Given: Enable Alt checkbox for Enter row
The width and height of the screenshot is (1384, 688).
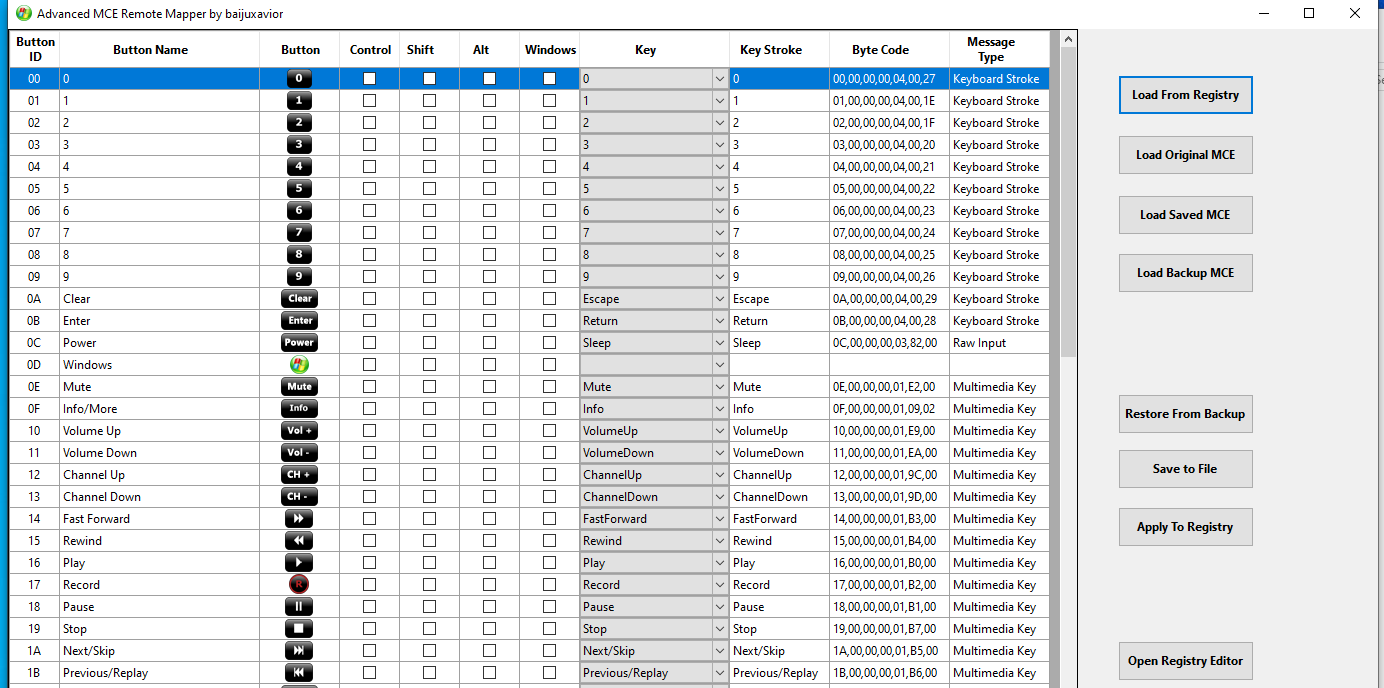Looking at the screenshot, I should 489,320.
